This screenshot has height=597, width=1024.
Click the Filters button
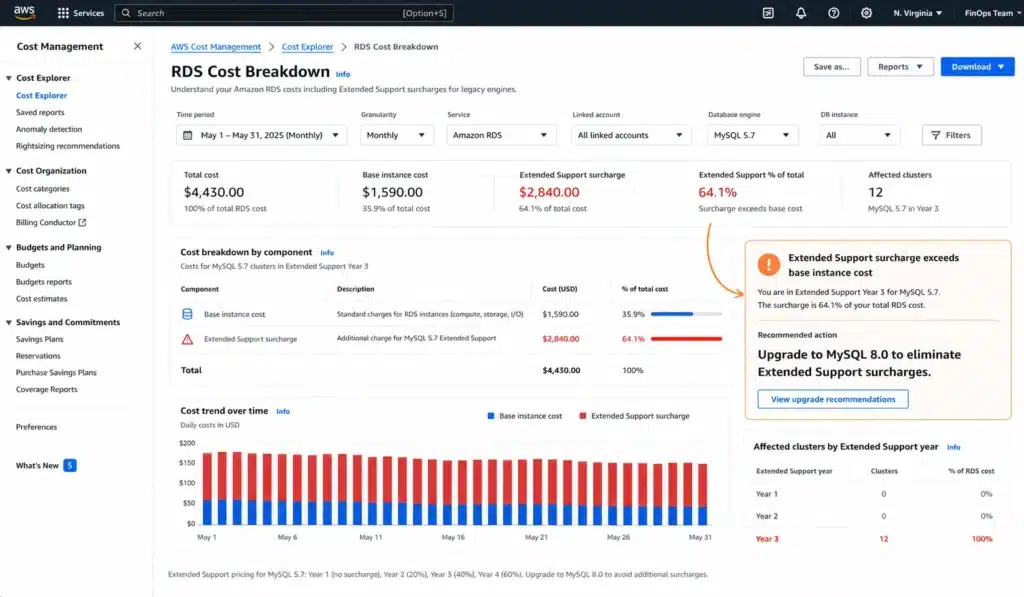(952, 135)
